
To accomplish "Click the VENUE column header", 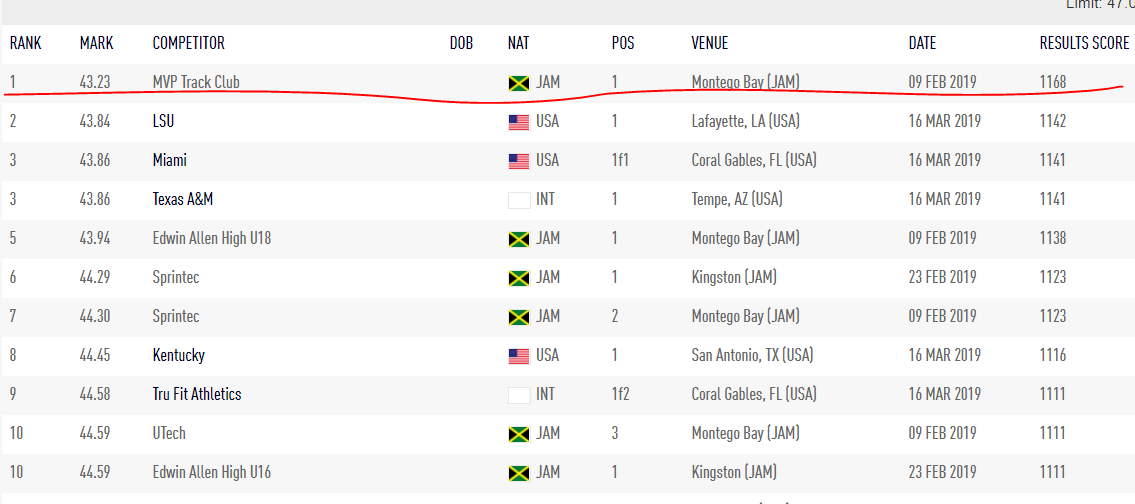I will 710,43.
